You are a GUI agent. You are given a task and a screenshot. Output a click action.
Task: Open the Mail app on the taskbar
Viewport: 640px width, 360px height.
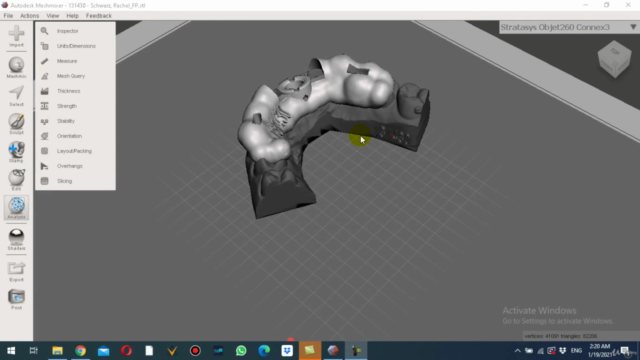coord(103,351)
